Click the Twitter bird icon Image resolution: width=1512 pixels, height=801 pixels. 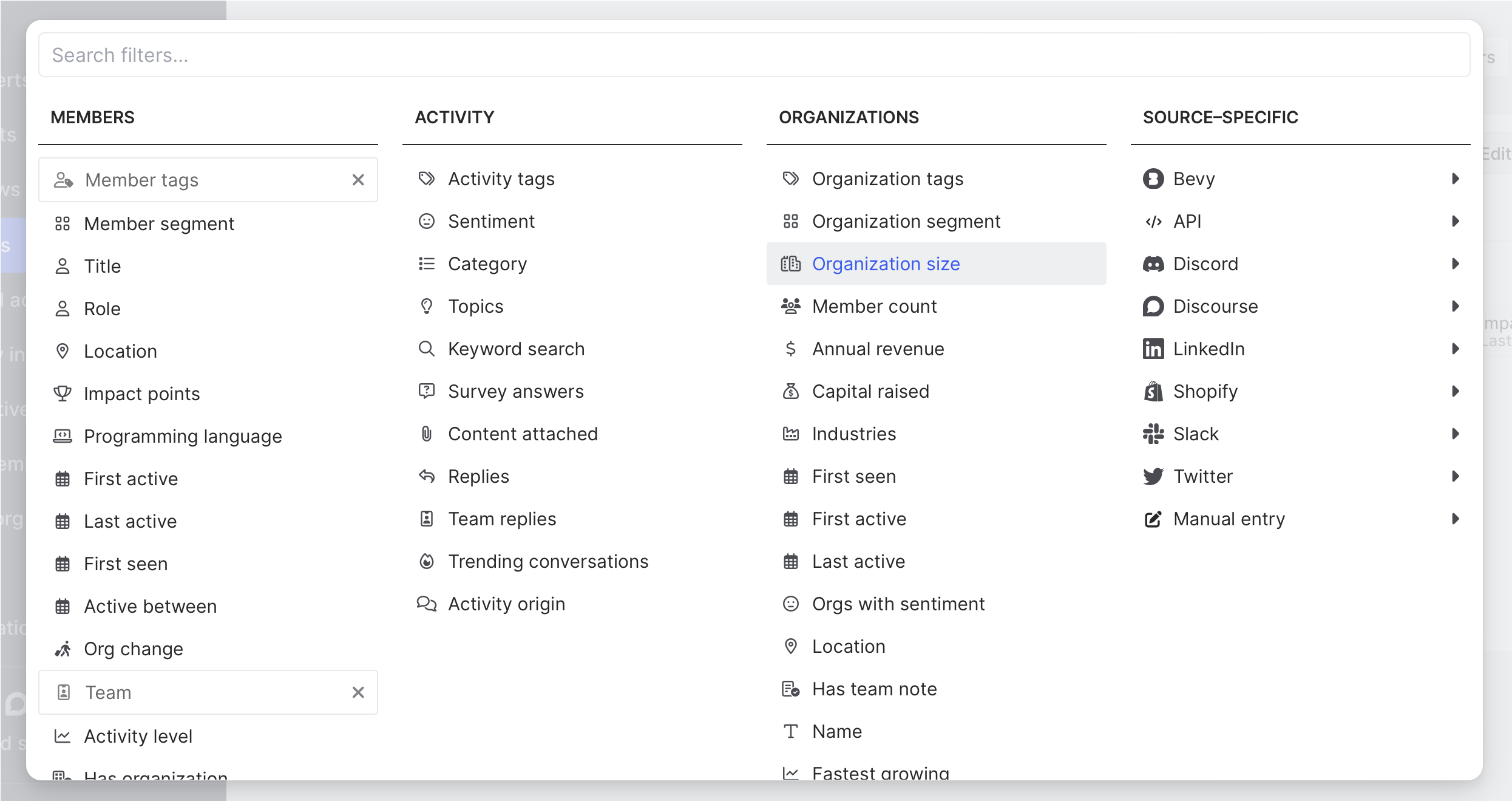point(1153,477)
